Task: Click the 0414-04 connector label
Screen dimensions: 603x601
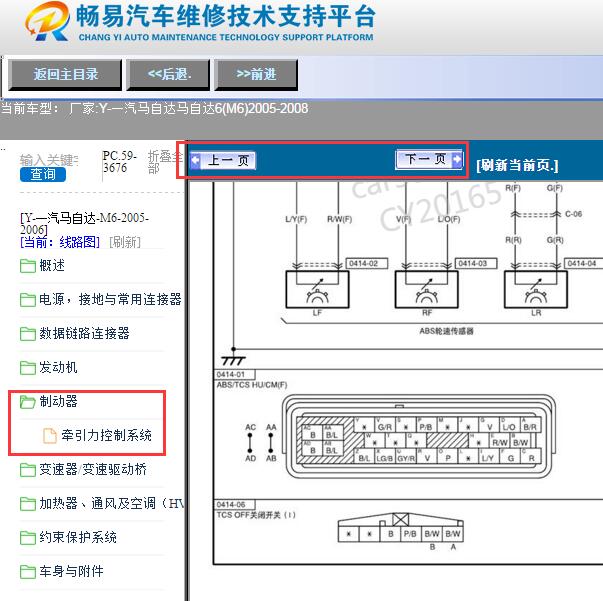Action: (x=584, y=263)
